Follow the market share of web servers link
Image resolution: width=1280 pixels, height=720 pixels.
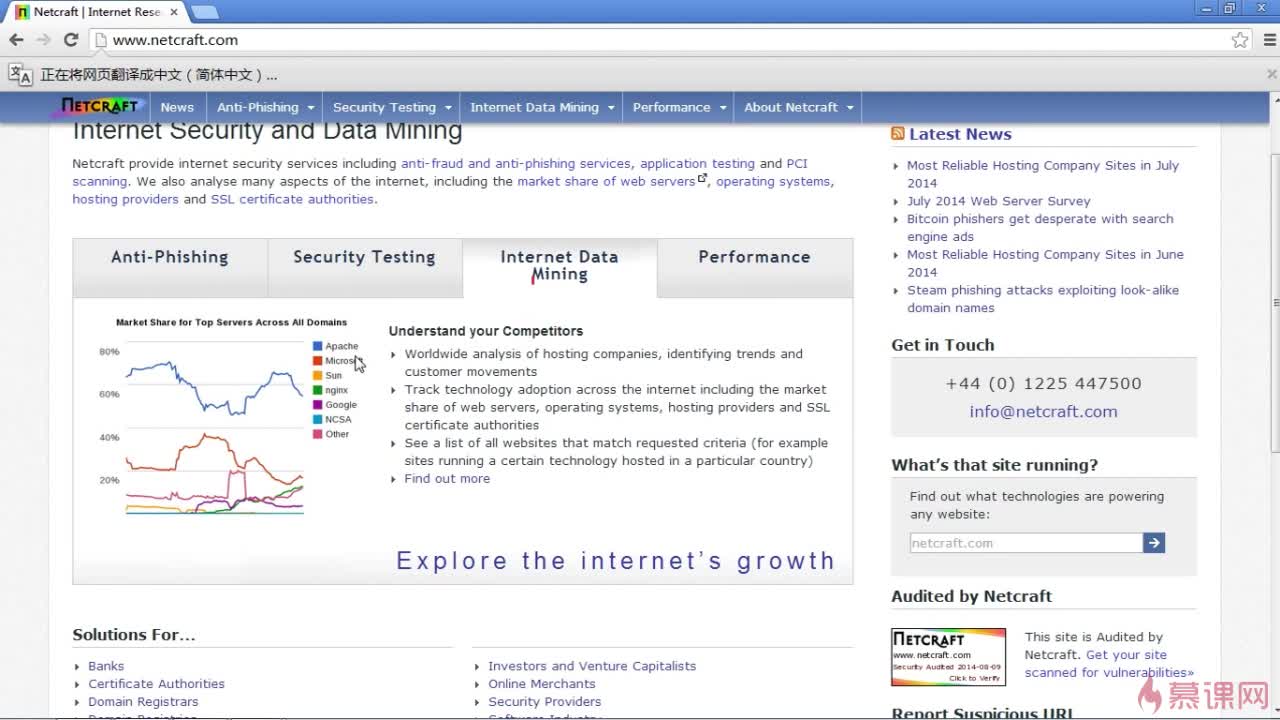point(606,181)
